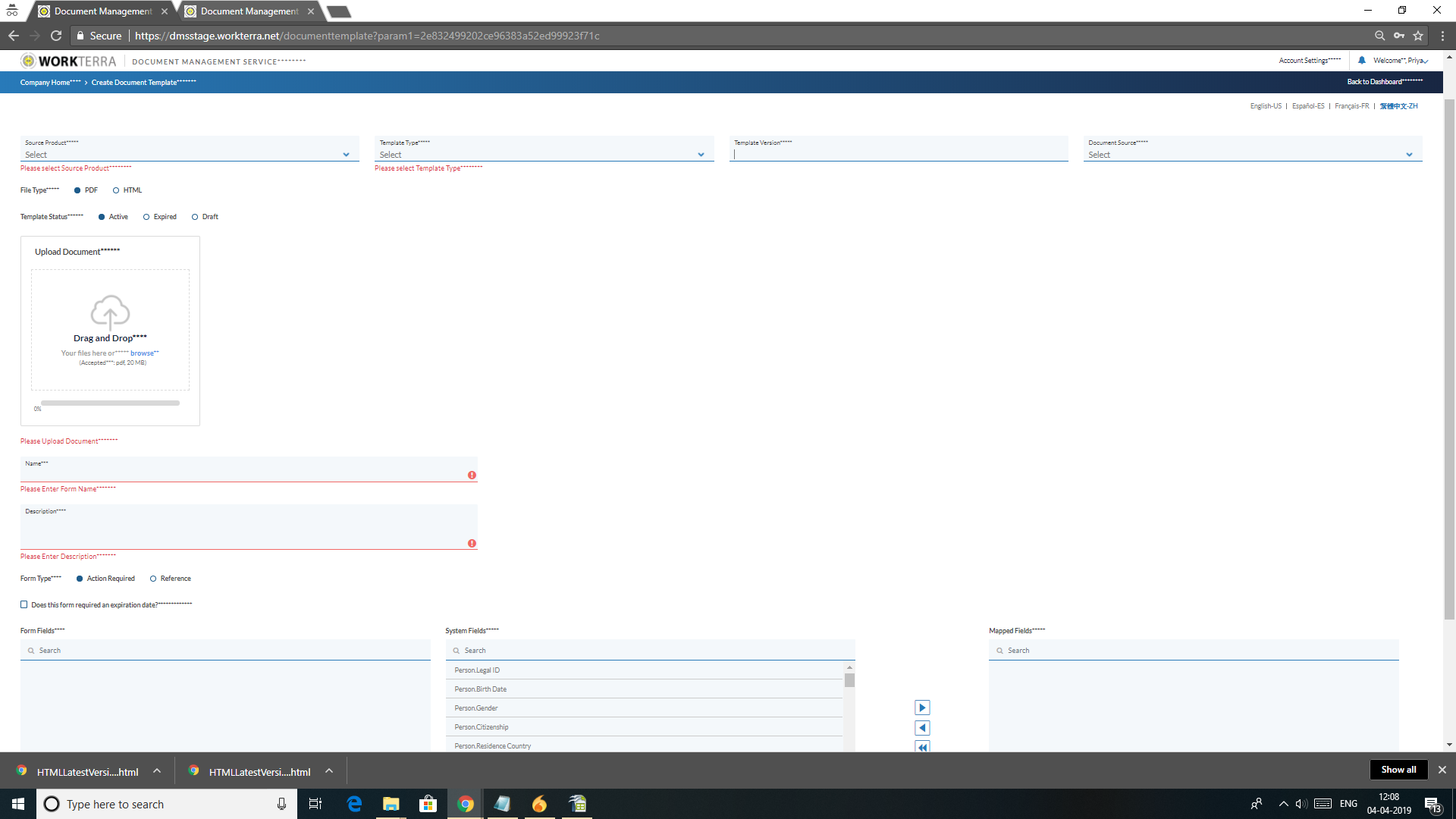Check 'Does this form required an expiration date'

24,604
